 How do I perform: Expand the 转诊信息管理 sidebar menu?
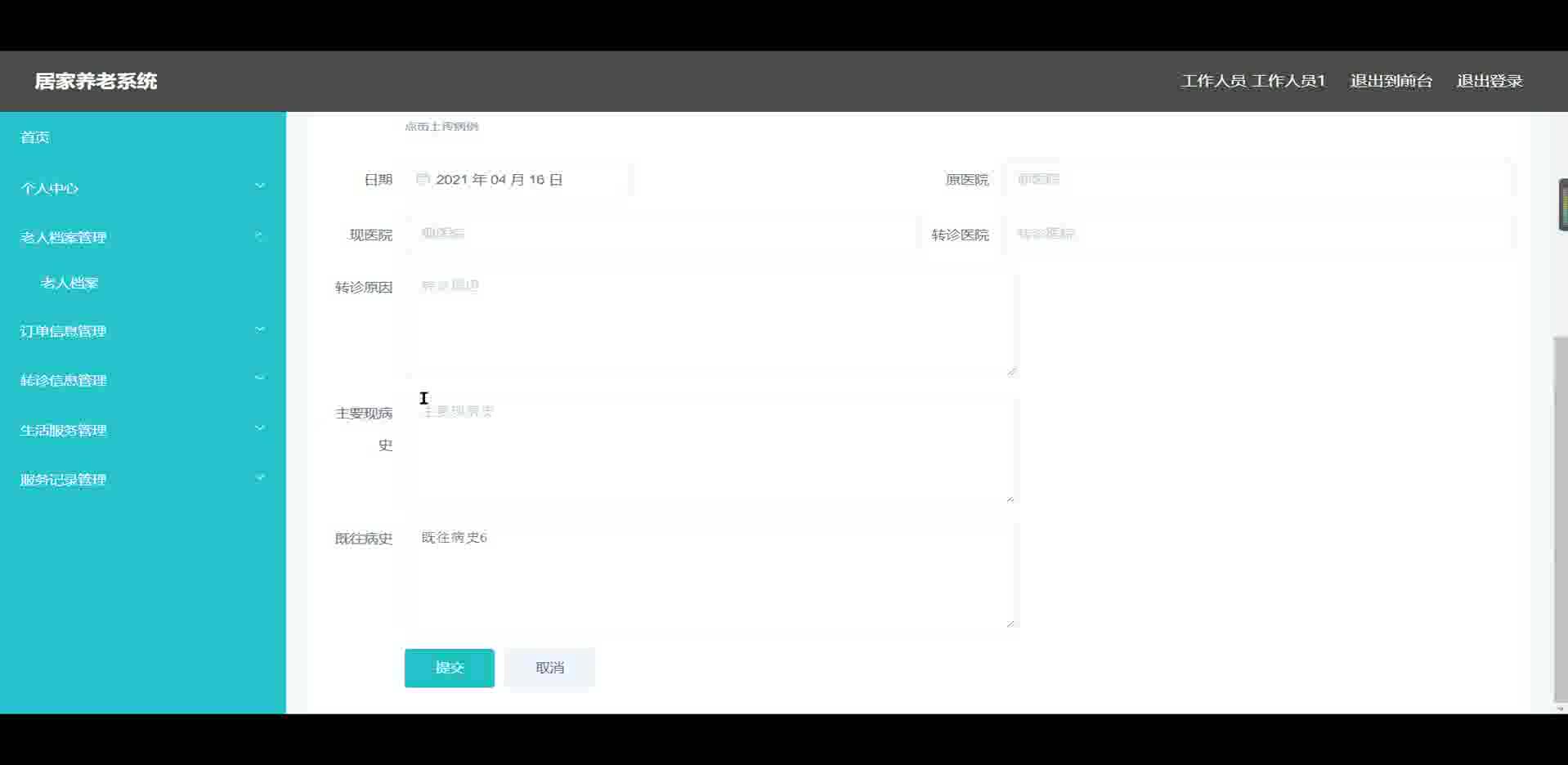point(143,380)
